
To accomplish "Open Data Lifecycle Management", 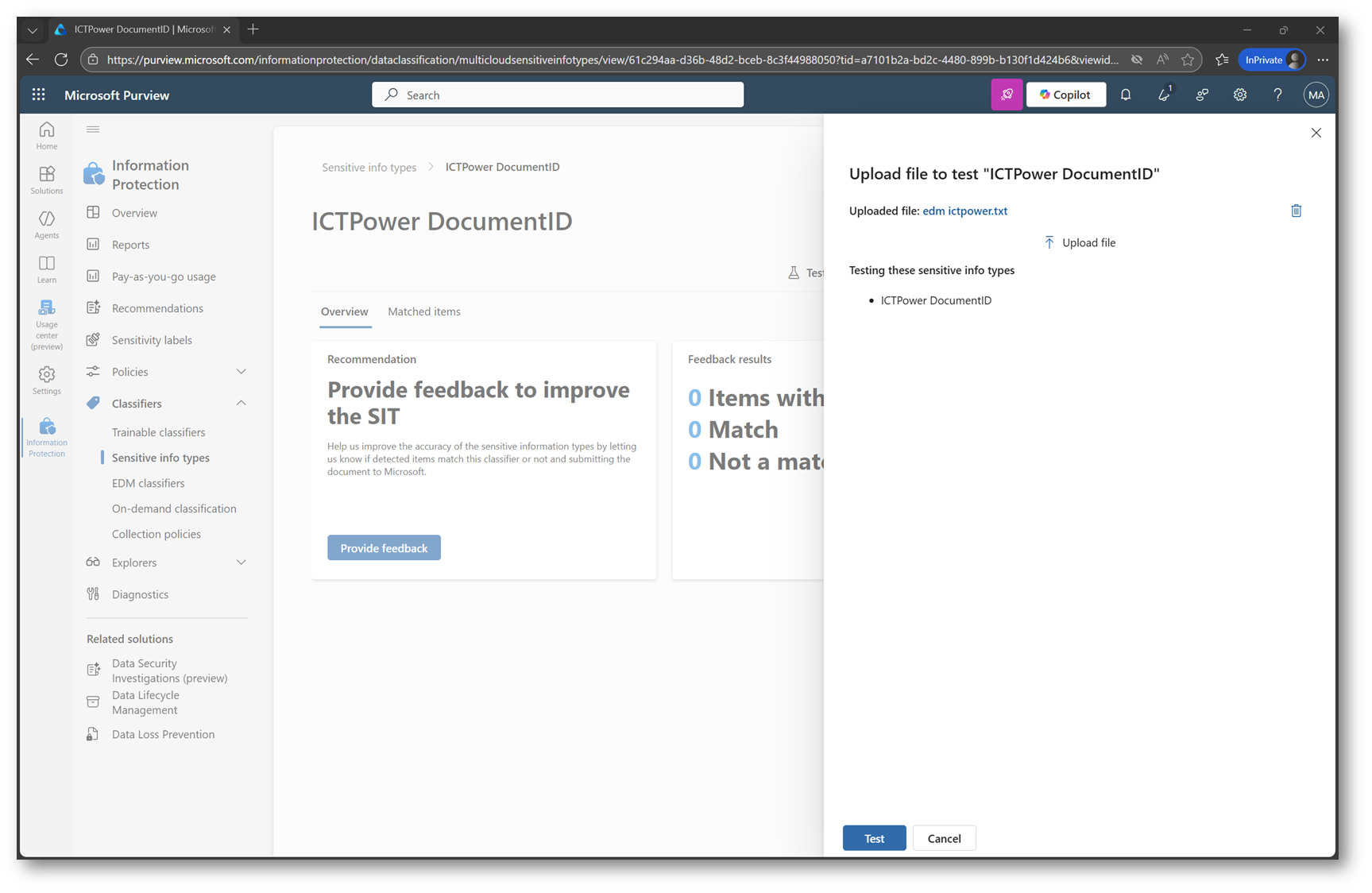I will coord(145,702).
